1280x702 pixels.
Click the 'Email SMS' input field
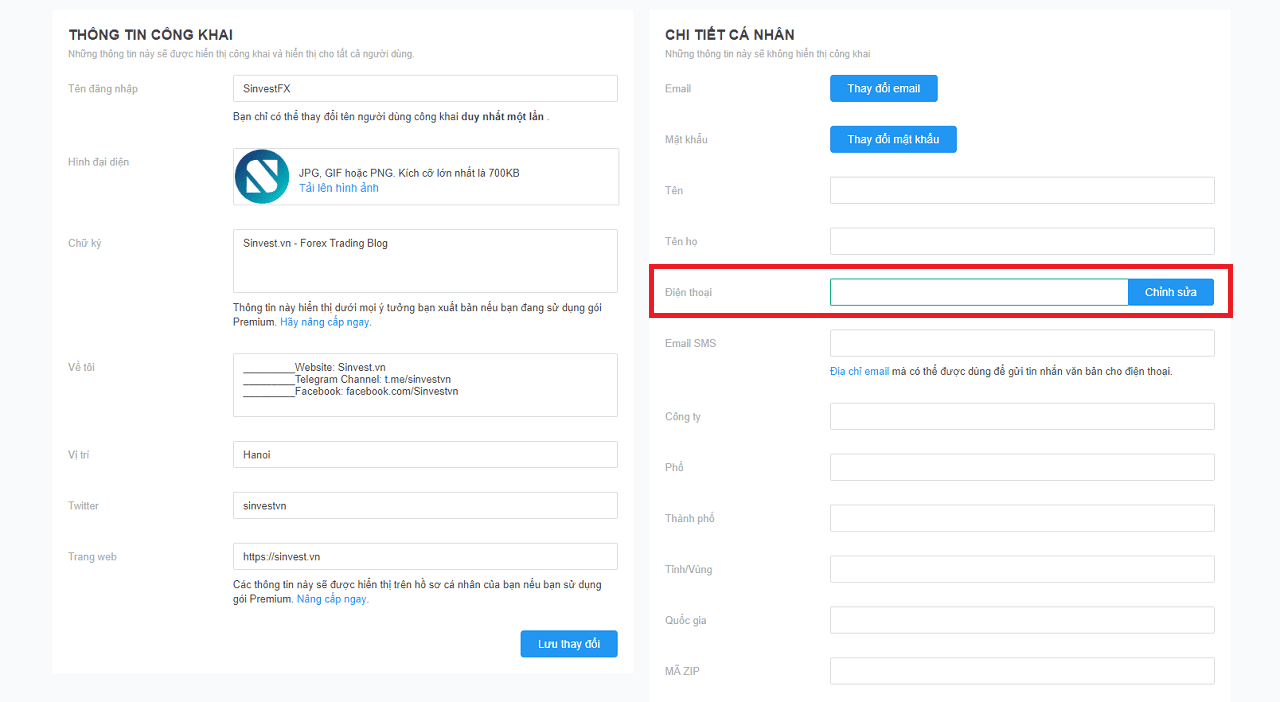1022,344
